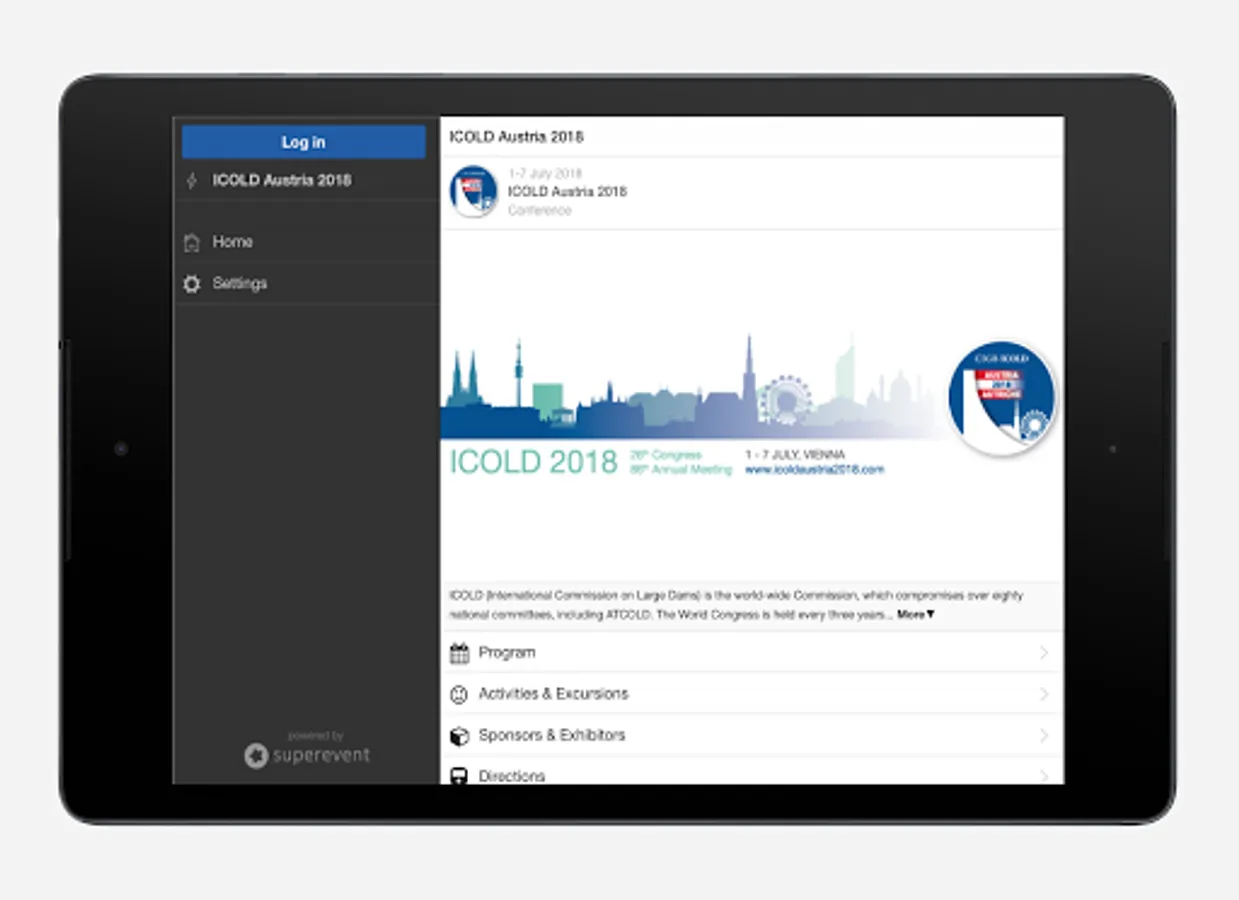This screenshot has width=1239, height=900.
Task: Click the Directions bus icon
Action: [x=459, y=776]
